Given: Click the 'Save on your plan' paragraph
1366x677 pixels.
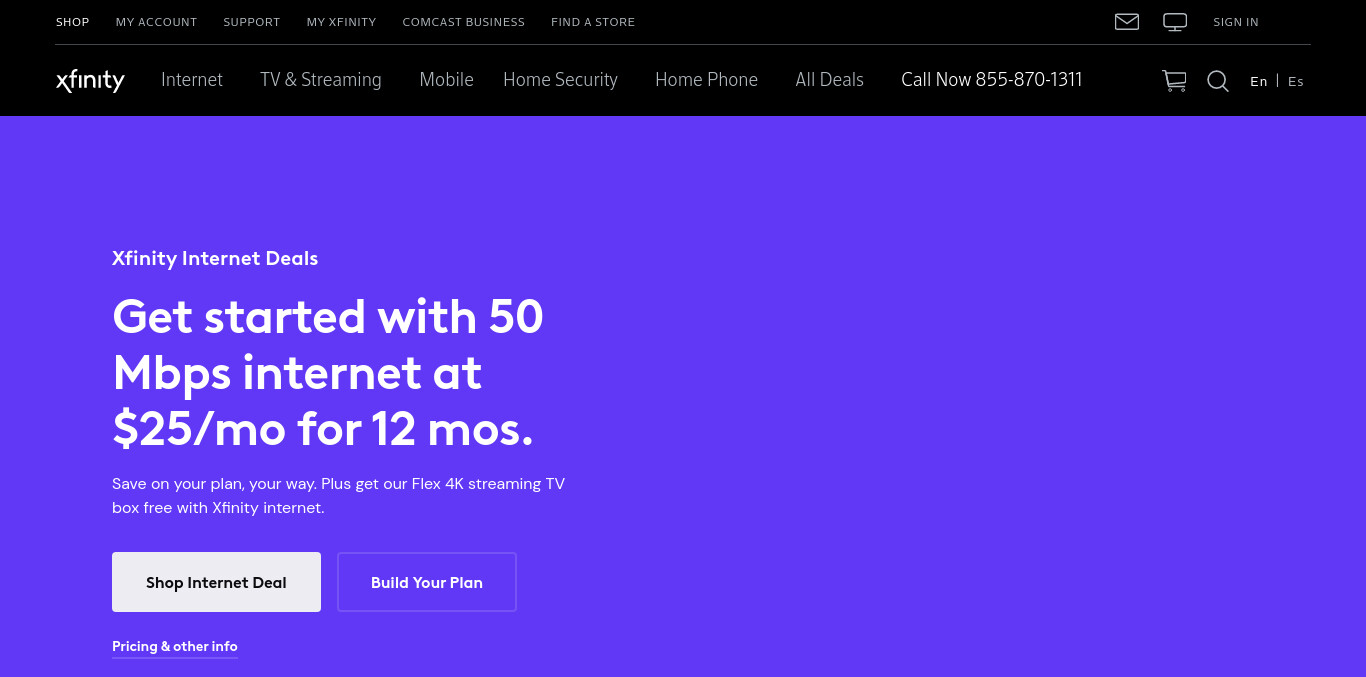Looking at the screenshot, I should click(339, 496).
